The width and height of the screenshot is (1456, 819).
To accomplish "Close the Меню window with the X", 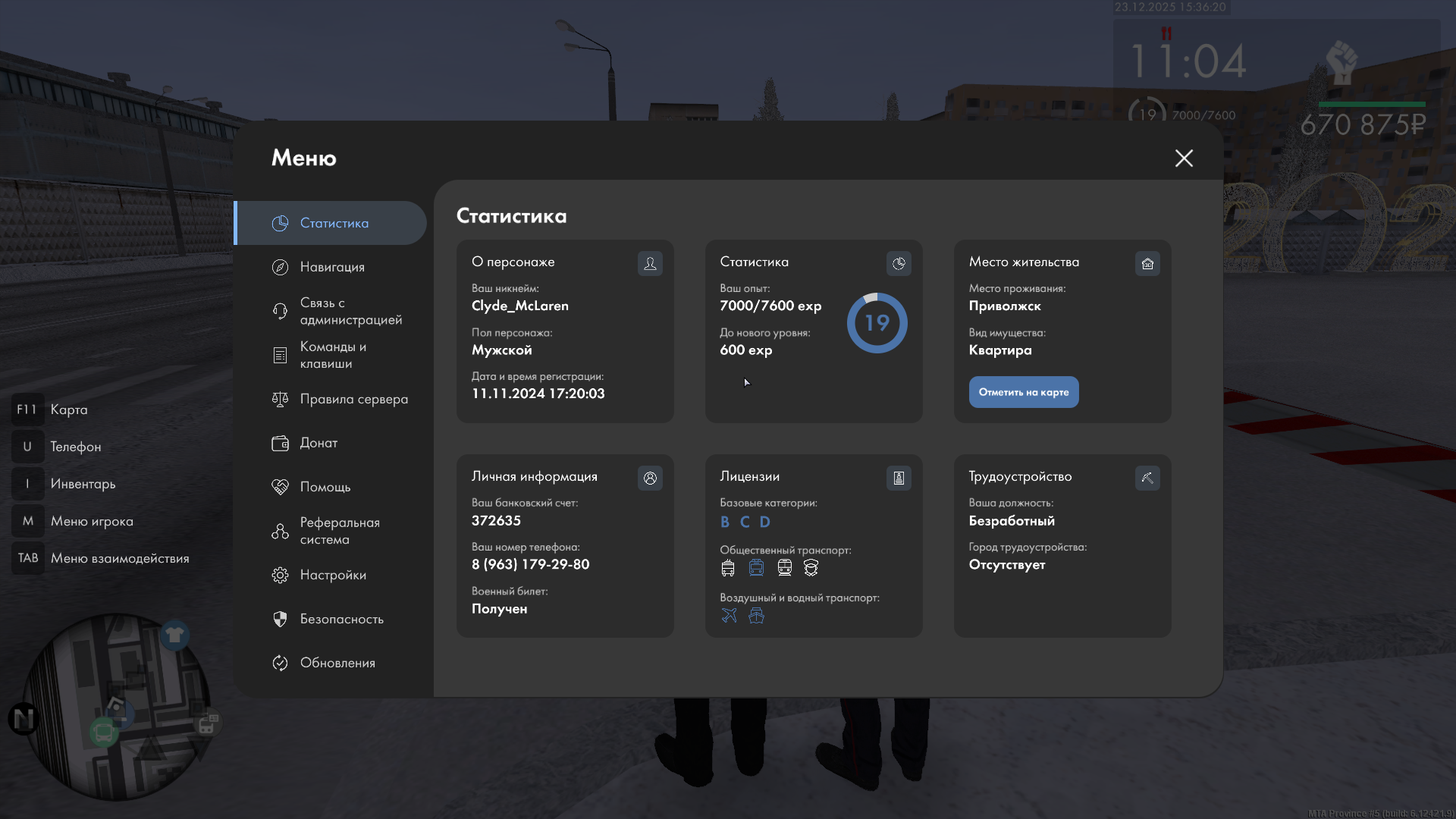I will (x=1184, y=158).
